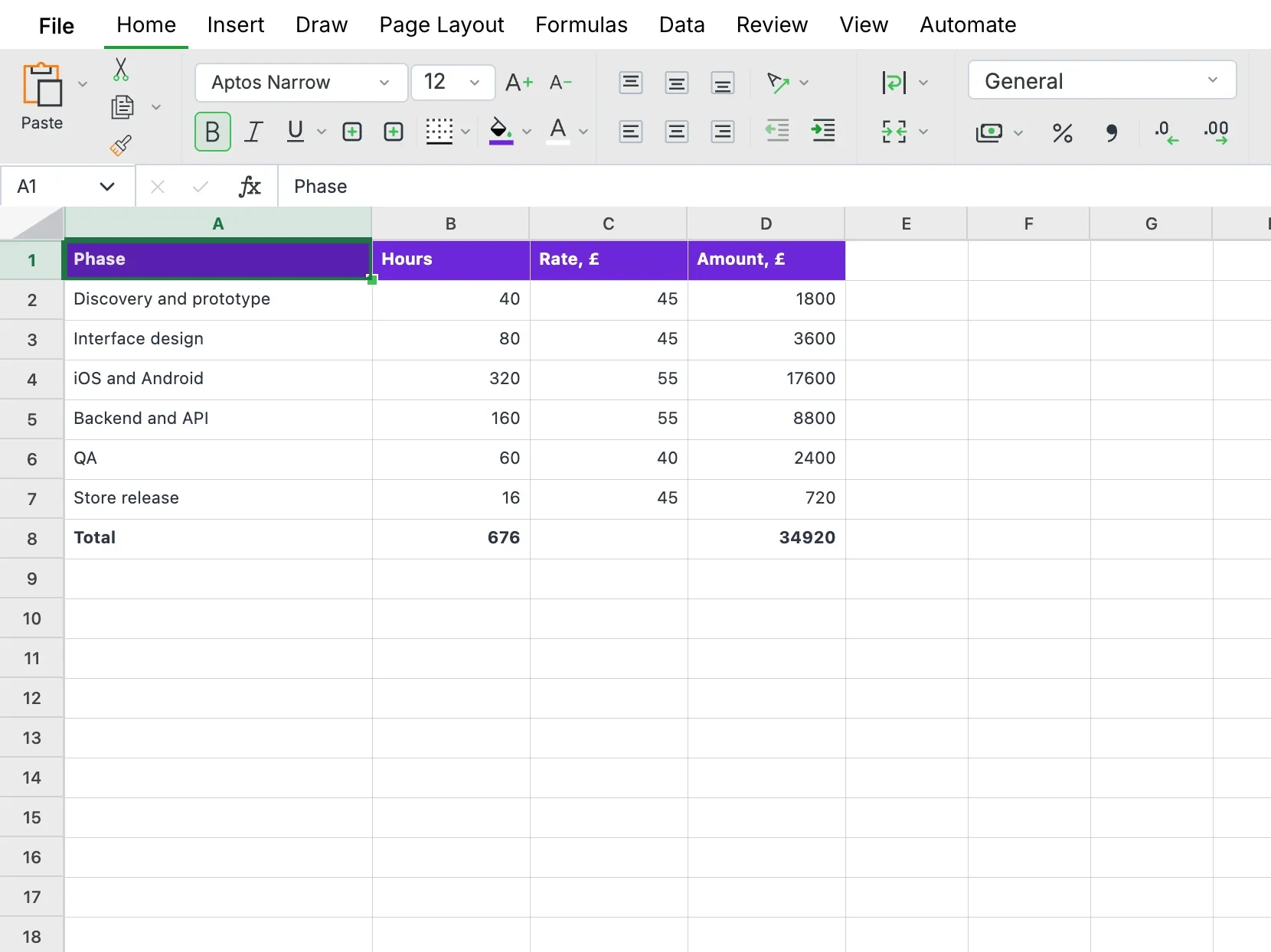Apply comma style number format
The height and width of the screenshot is (952, 1271).
[1111, 133]
